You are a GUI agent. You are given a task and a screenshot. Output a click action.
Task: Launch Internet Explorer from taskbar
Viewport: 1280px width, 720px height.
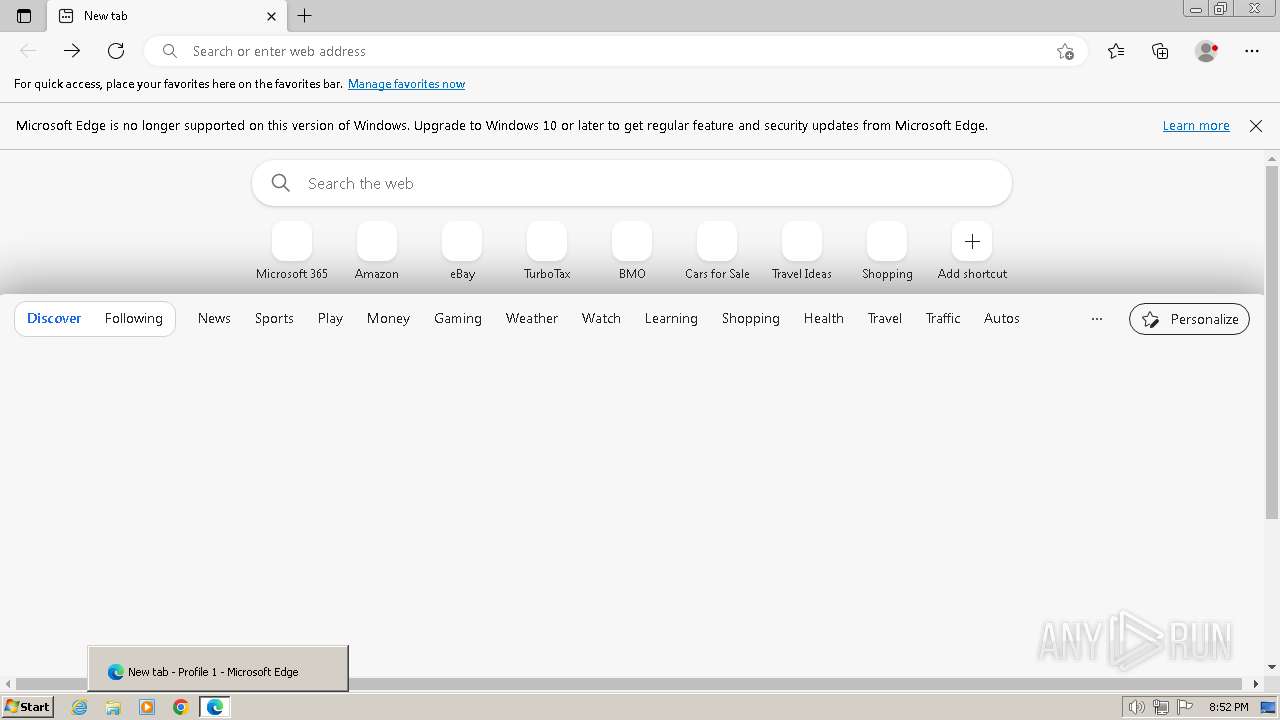pos(80,707)
